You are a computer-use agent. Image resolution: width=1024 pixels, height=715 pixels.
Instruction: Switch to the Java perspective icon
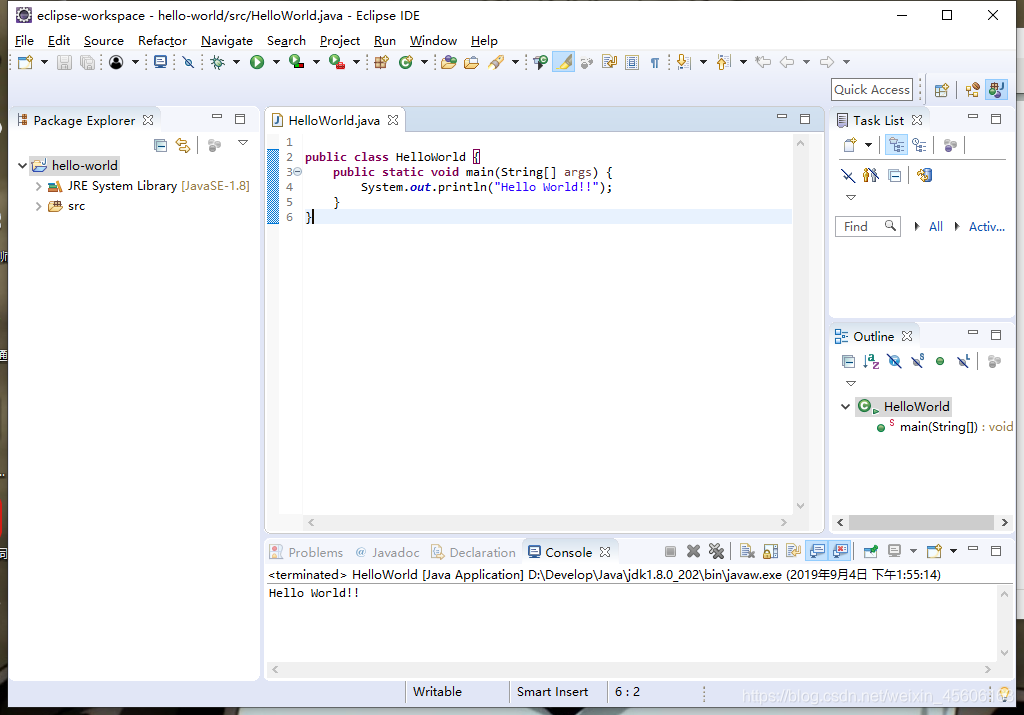point(997,89)
